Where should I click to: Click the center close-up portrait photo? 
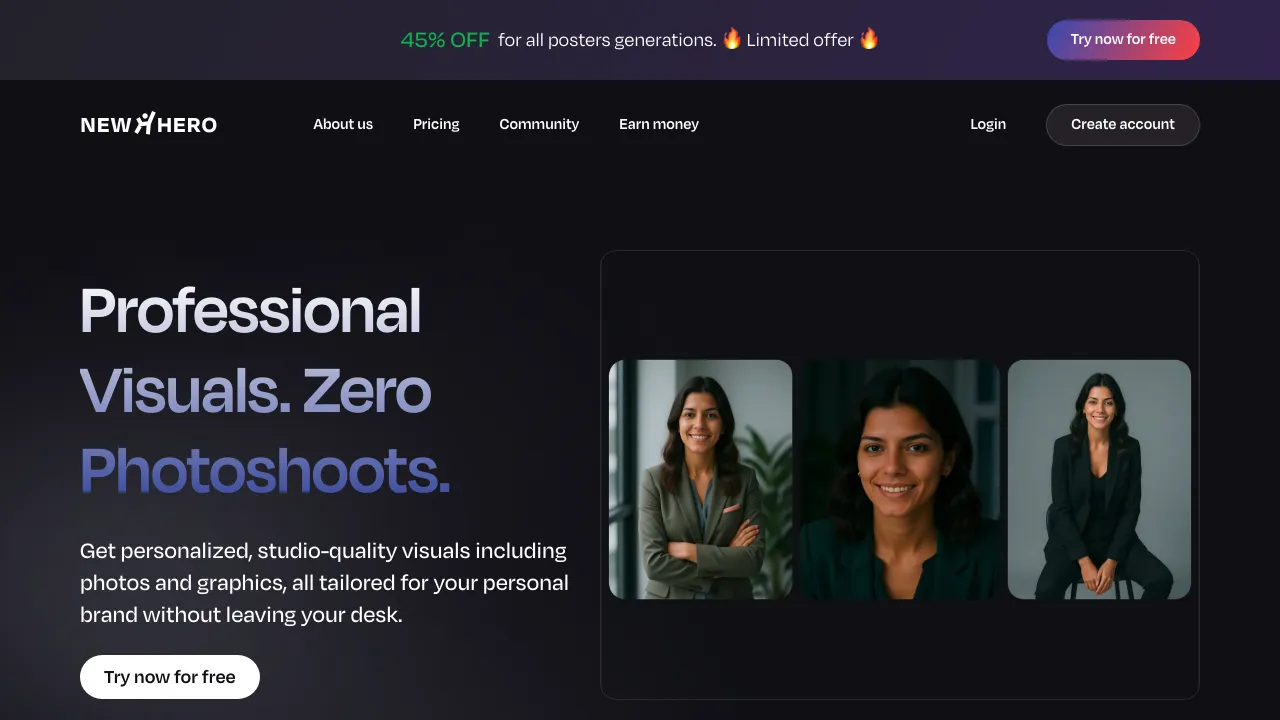899,479
